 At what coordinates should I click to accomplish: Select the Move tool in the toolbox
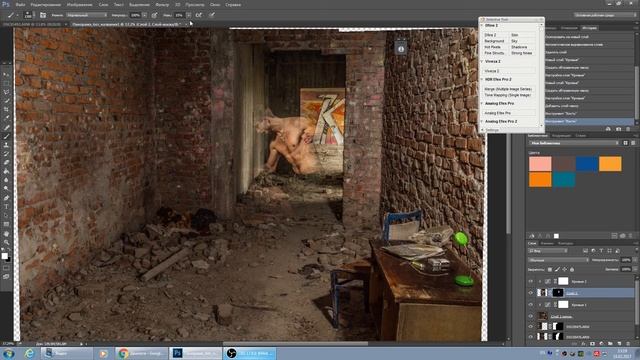coord(7,74)
